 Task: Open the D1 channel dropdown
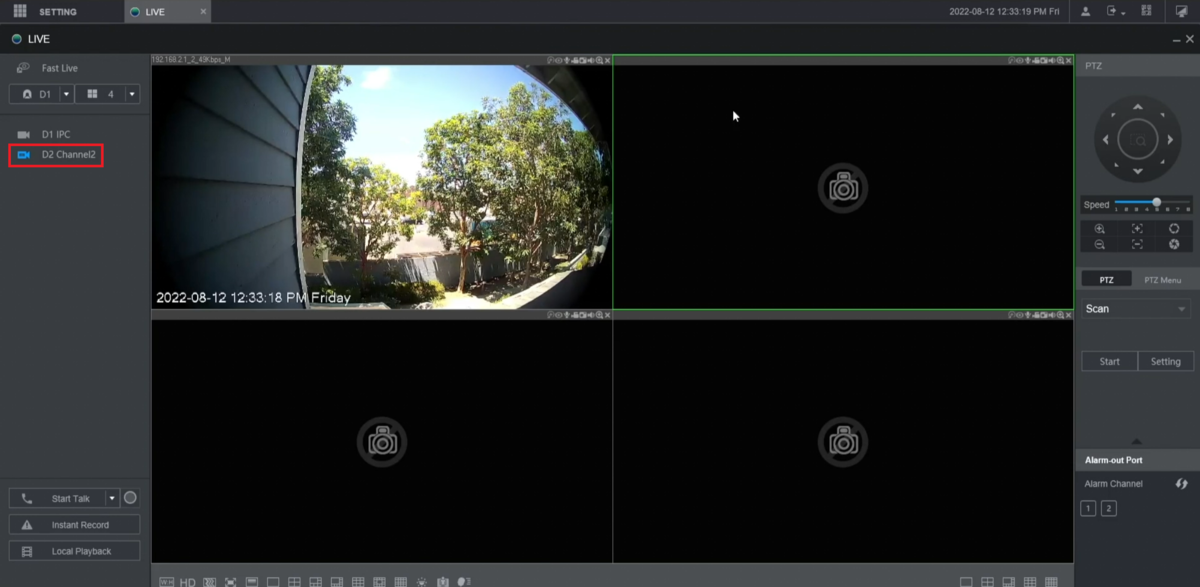66,93
